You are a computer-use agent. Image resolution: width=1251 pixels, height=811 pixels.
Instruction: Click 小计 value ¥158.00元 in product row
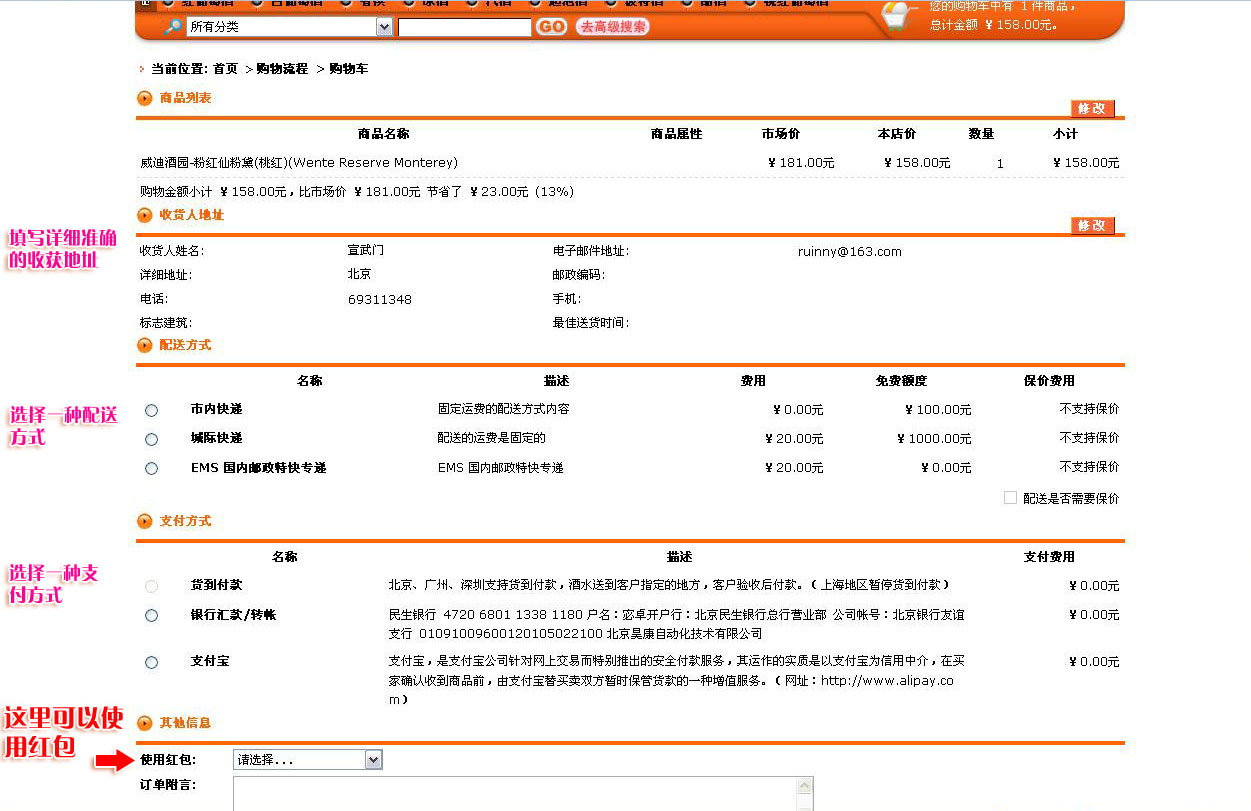coord(1086,163)
